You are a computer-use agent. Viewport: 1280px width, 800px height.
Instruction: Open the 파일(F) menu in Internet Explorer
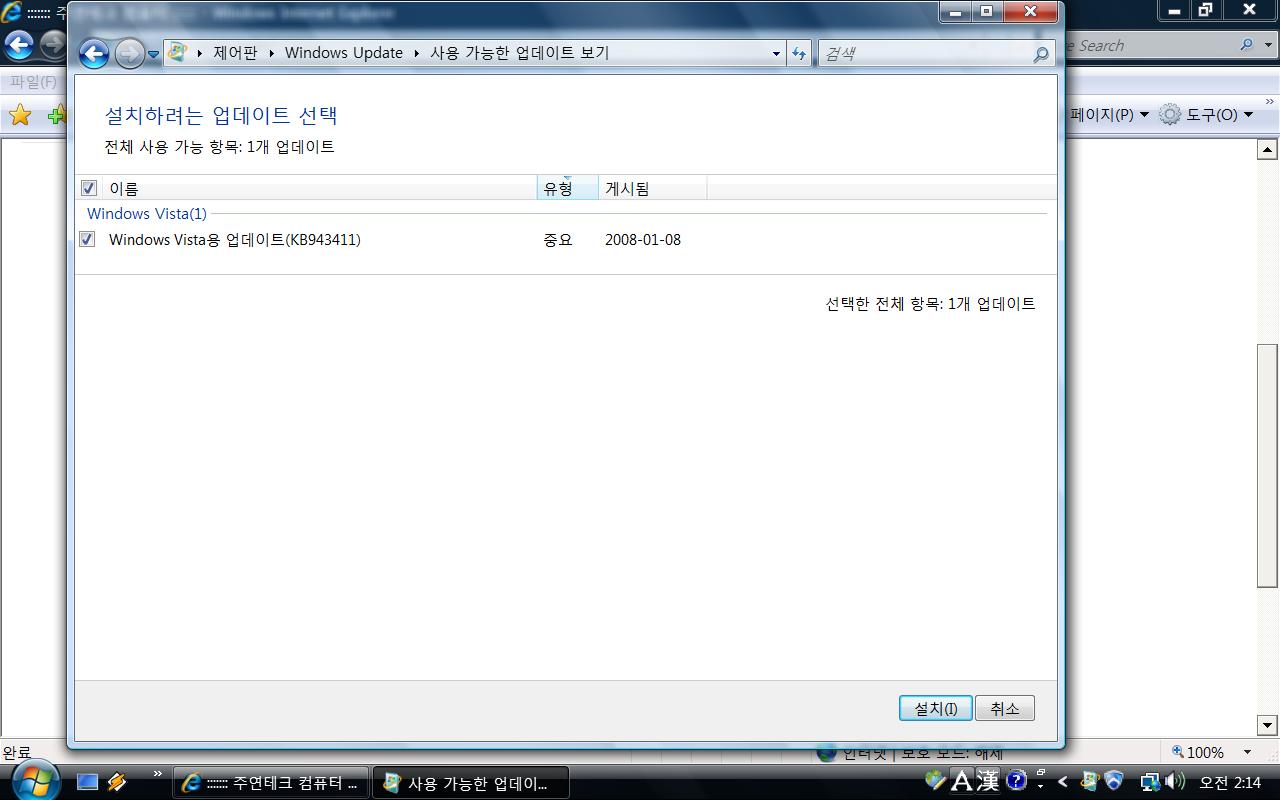tap(33, 82)
